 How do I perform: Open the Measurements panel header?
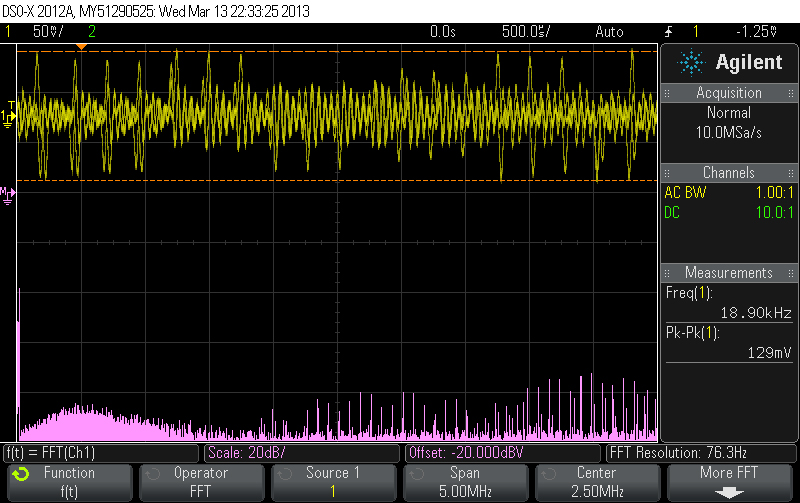pos(729,272)
